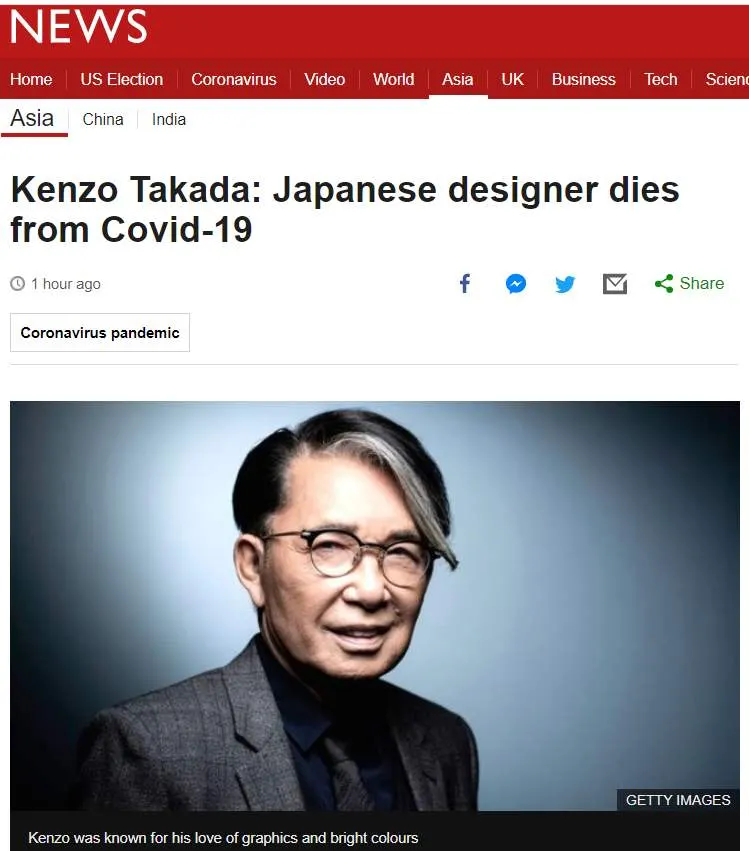Open the US Election section

pyautogui.click(x=122, y=79)
